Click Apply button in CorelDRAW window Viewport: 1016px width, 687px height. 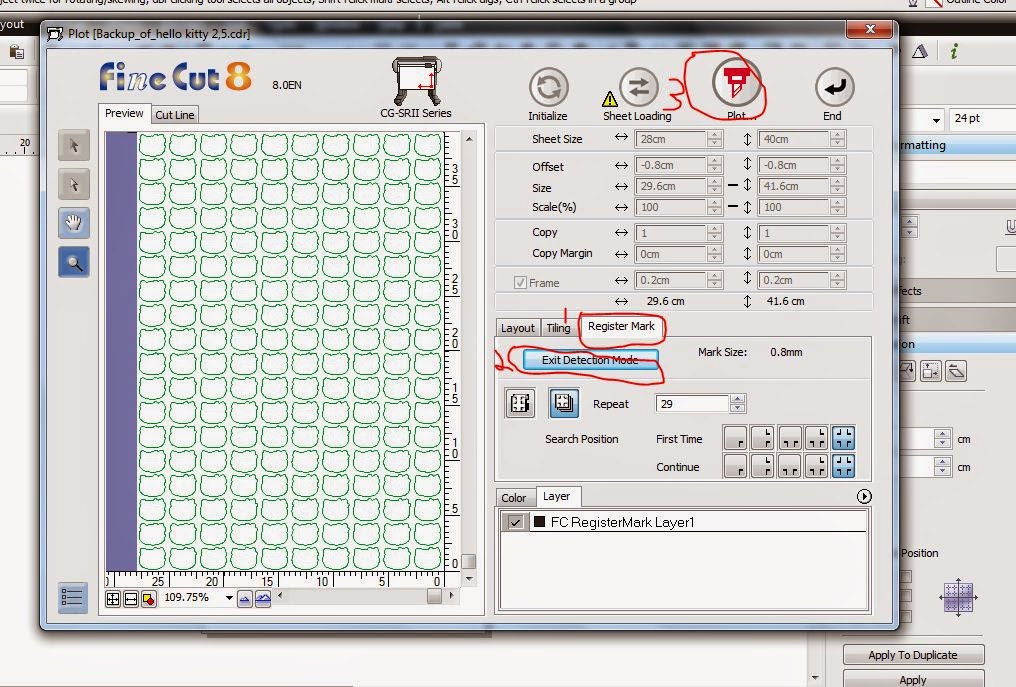(x=913, y=679)
